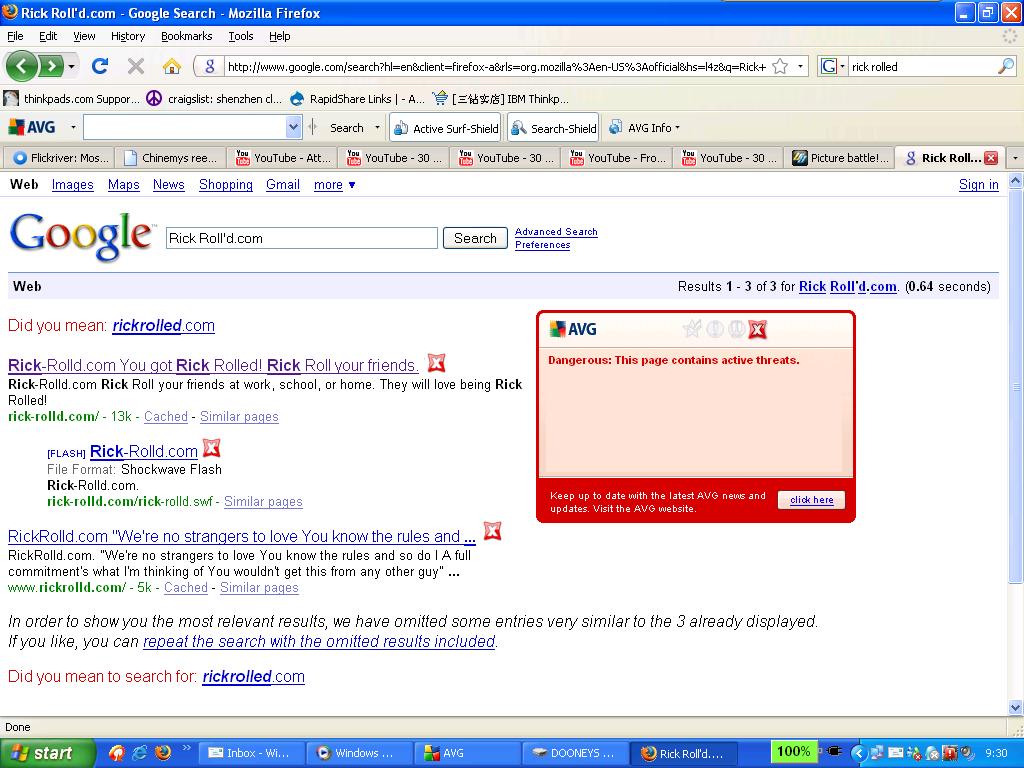Click the magnifier in the search bar
Viewport: 1024px width, 768px height.
1006,66
